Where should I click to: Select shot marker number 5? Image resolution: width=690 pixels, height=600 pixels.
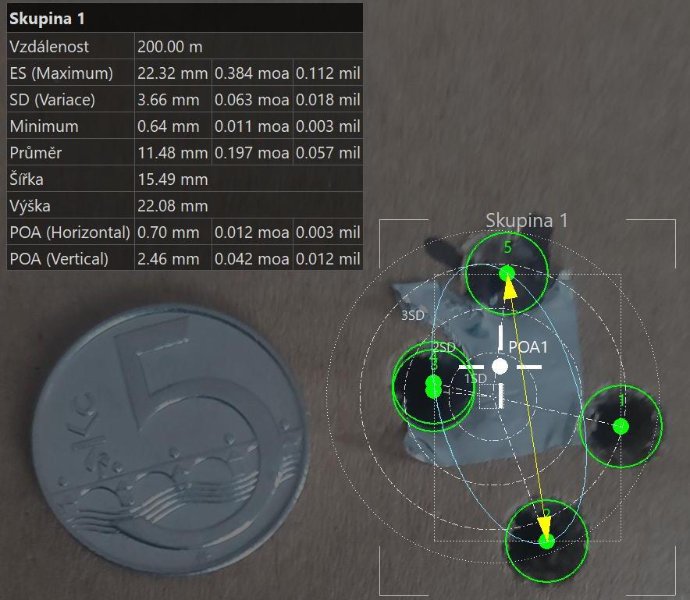coord(507,272)
